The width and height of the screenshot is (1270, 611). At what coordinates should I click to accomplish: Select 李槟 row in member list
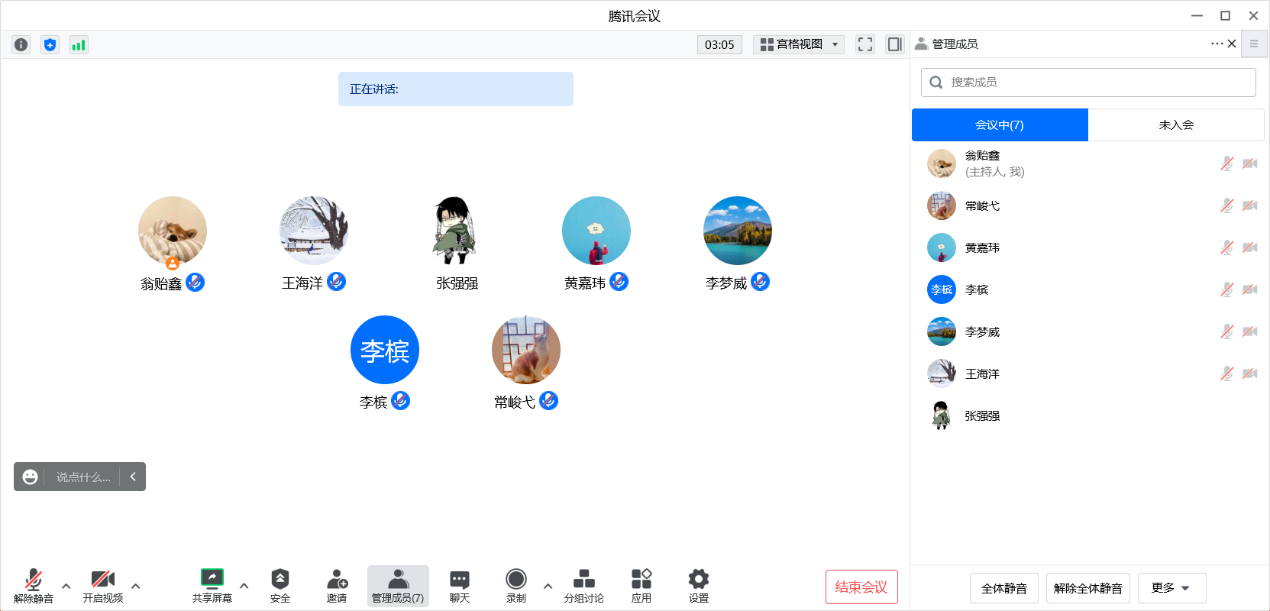[1088, 290]
